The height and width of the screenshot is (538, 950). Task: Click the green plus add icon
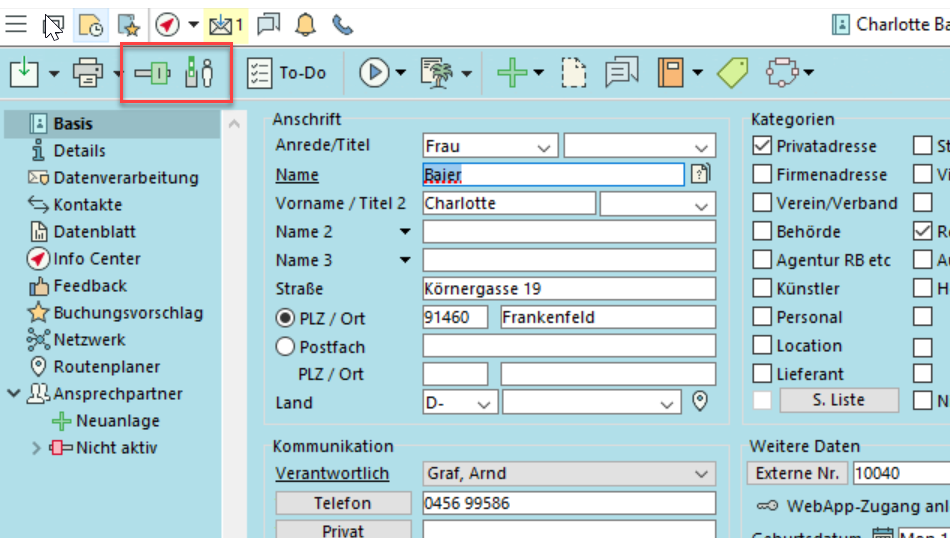click(512, 73)
